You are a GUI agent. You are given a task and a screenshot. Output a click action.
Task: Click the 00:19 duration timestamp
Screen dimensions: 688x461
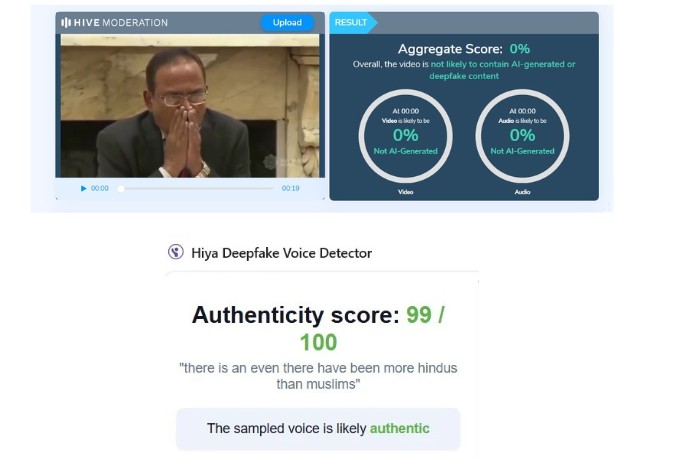(x=290, y=188)
